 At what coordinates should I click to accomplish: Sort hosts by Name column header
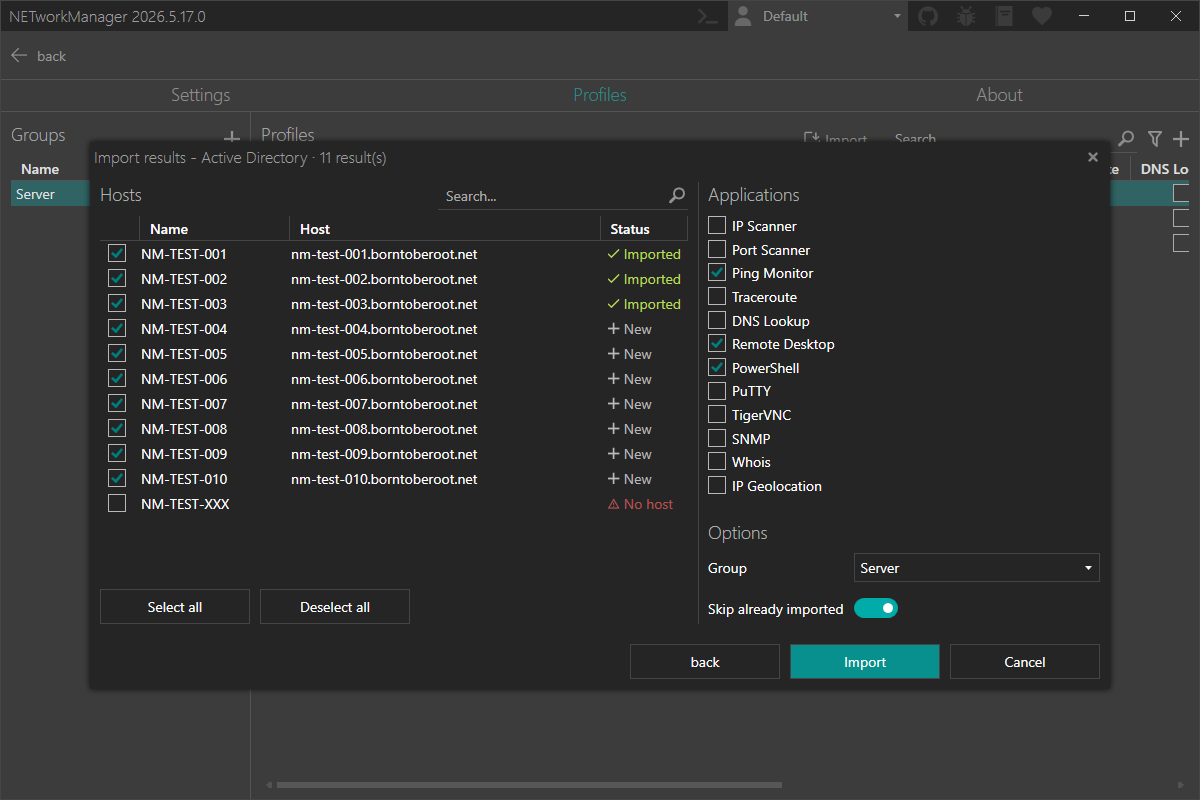click(214, 229)
